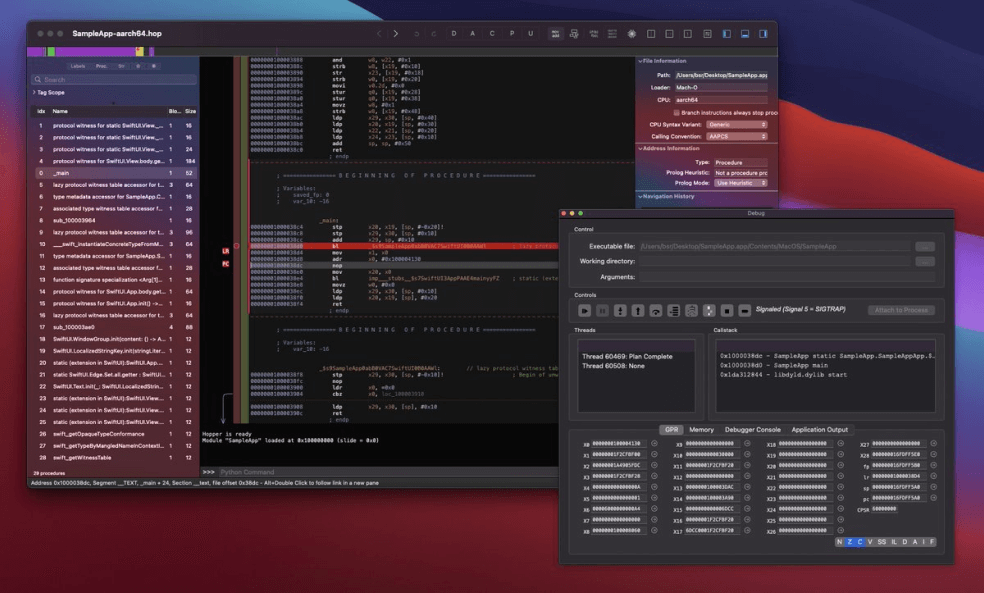
Task: Sort procedures by the Size column header
Action: point(190,111)
